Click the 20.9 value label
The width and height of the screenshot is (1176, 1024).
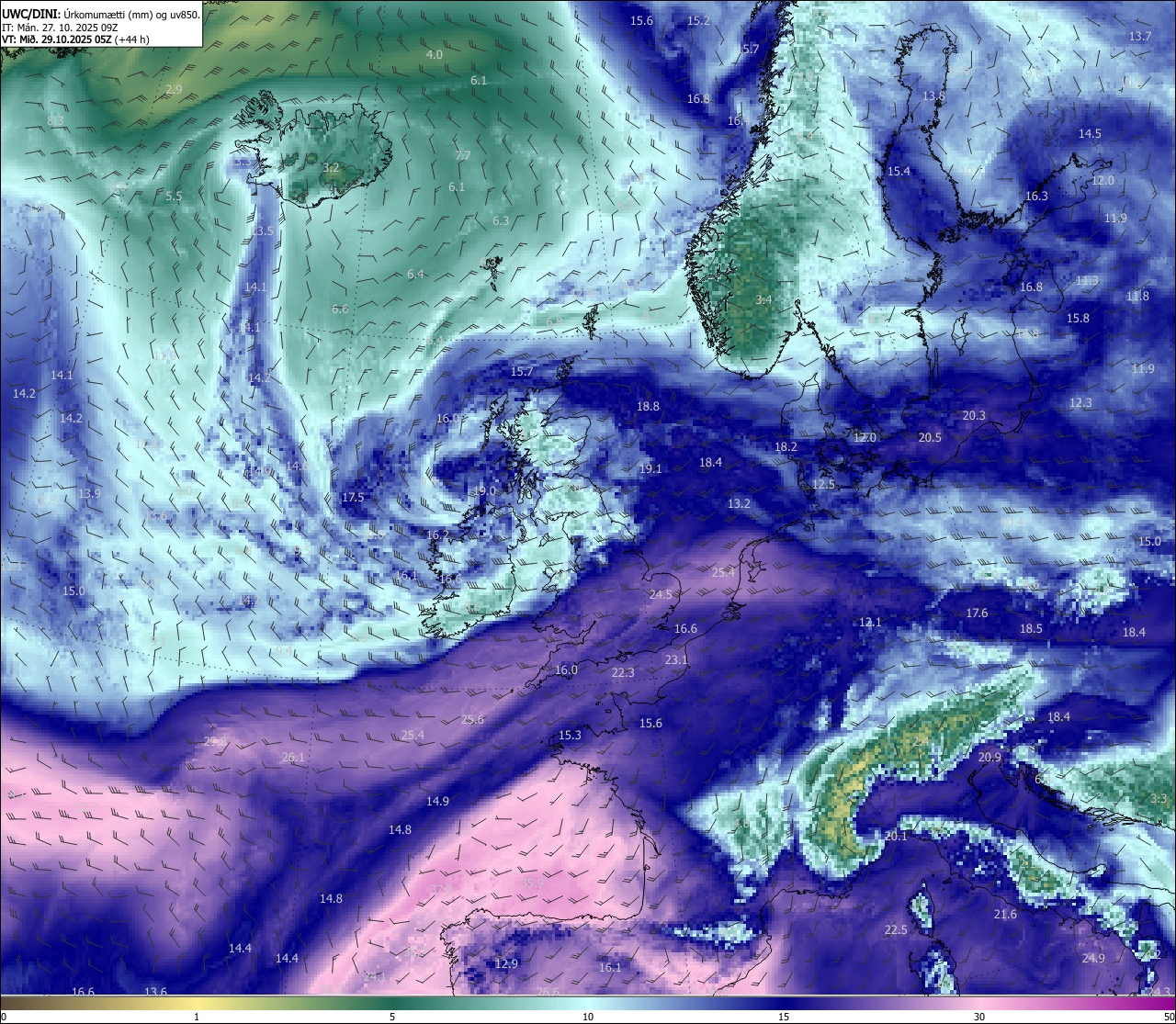tap(989, 757)
